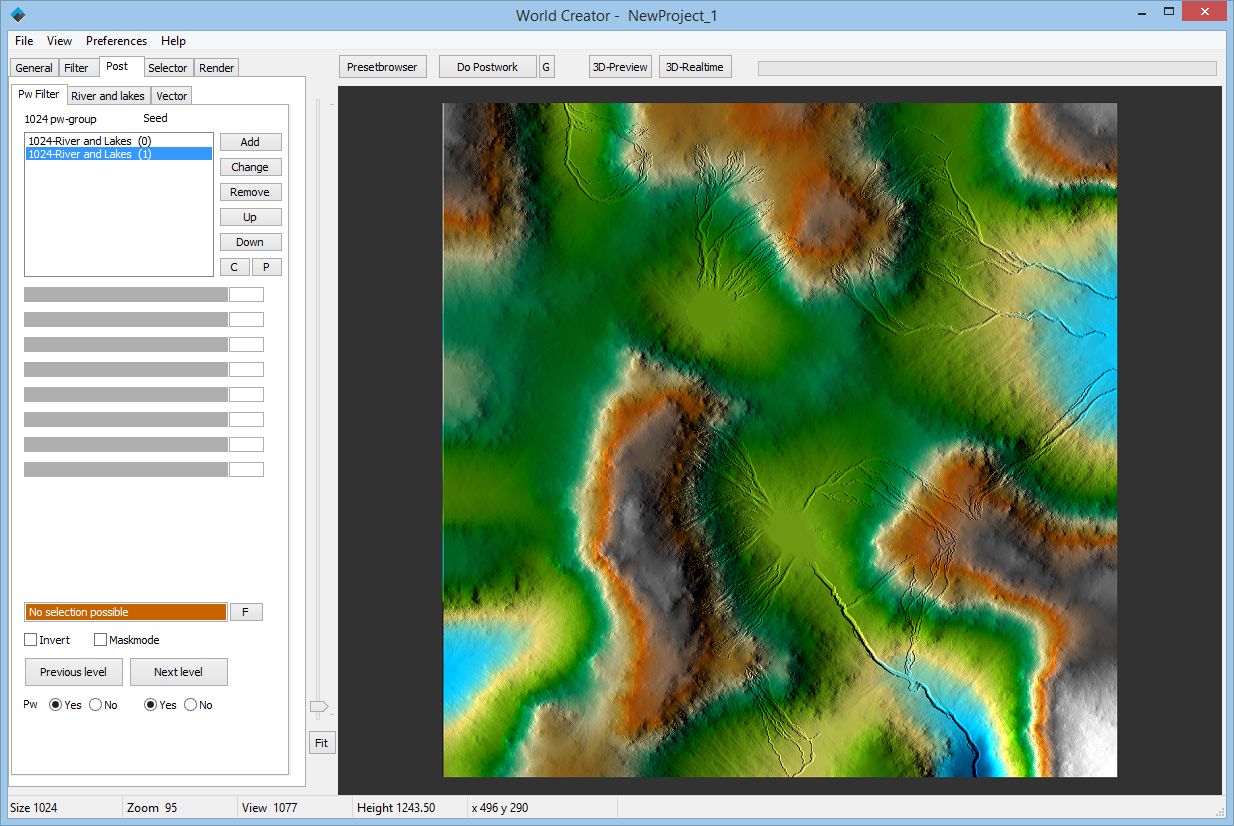Select No for the first Pw option
This screenshot has width=1234, height=826.
point(94,705)
